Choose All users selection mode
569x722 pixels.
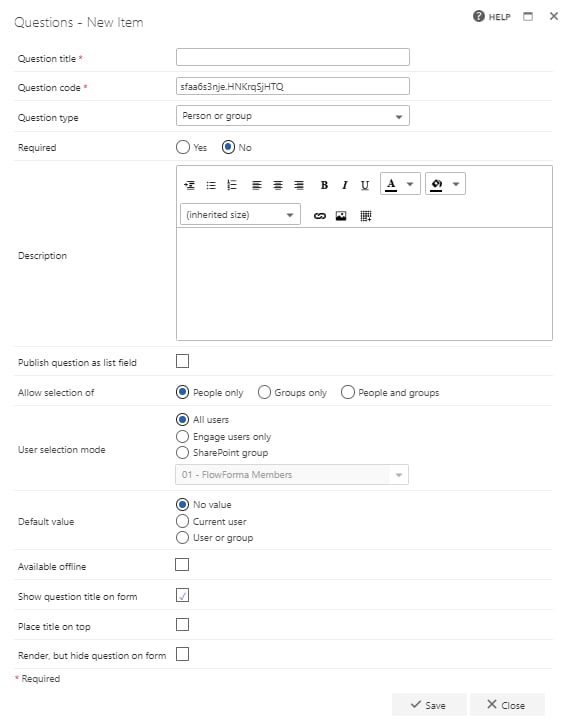(x=183, y=419)
